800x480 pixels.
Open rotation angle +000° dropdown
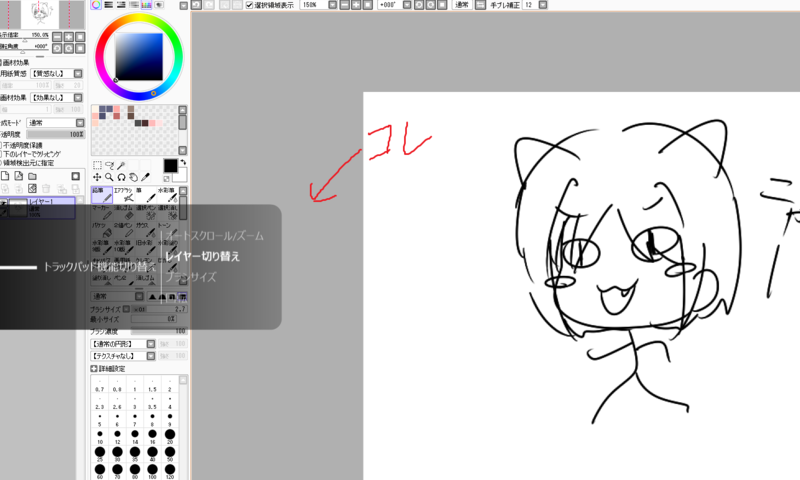pyautogui.click(x=407, y=5)
